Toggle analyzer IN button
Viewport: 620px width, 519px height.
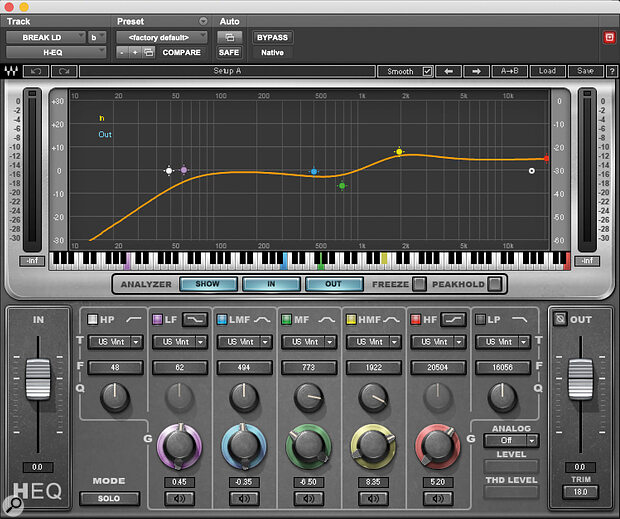pyautogui.click(x=271, y=284)
